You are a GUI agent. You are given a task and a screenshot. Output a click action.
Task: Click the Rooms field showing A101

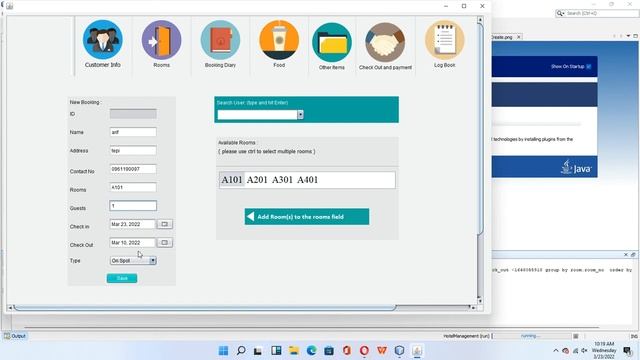(133, 187)
